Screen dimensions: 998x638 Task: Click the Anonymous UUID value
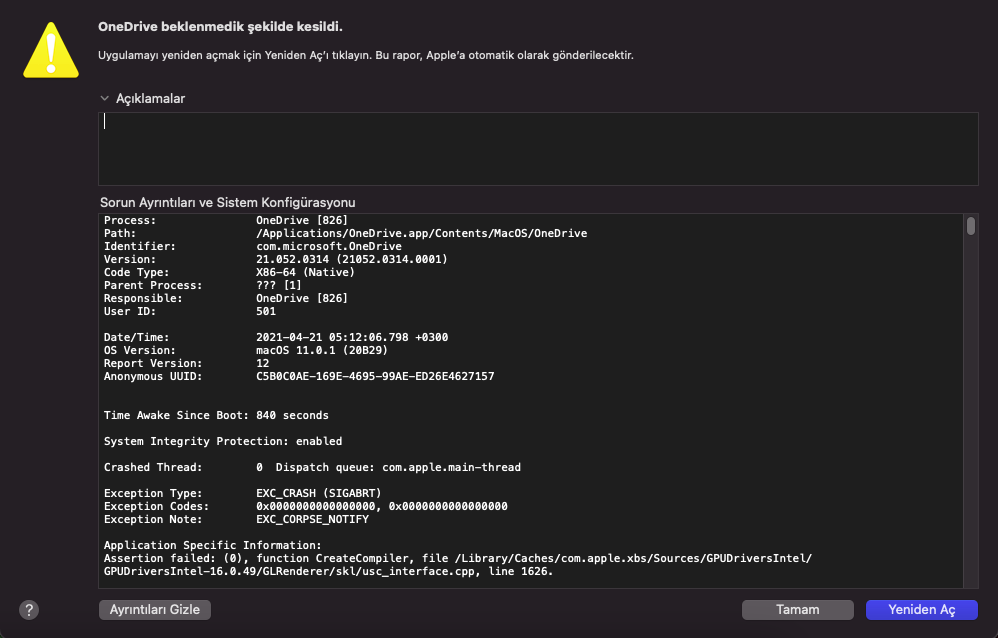click(375, 376)
